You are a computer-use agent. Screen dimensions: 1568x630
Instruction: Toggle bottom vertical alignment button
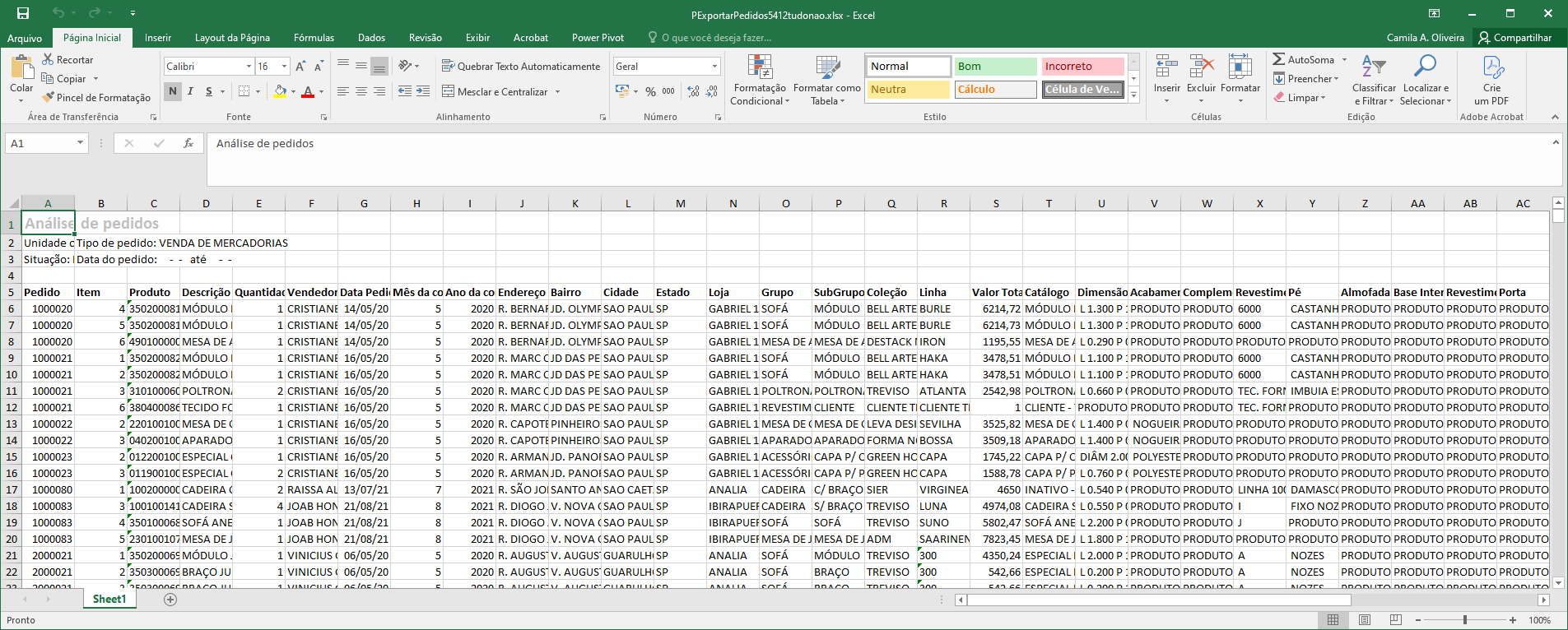pyautogui.click(x=379, y=67)
